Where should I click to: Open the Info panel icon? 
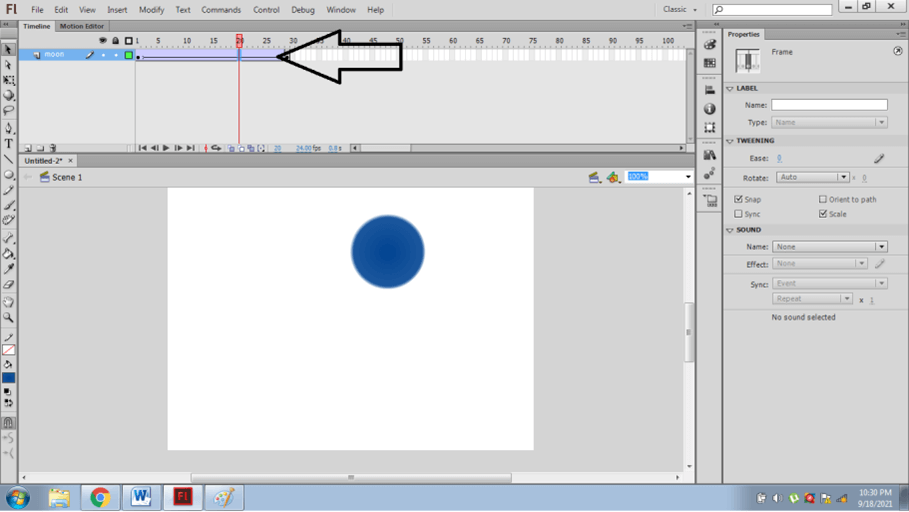pyautogui.click(x=710, y=109)
